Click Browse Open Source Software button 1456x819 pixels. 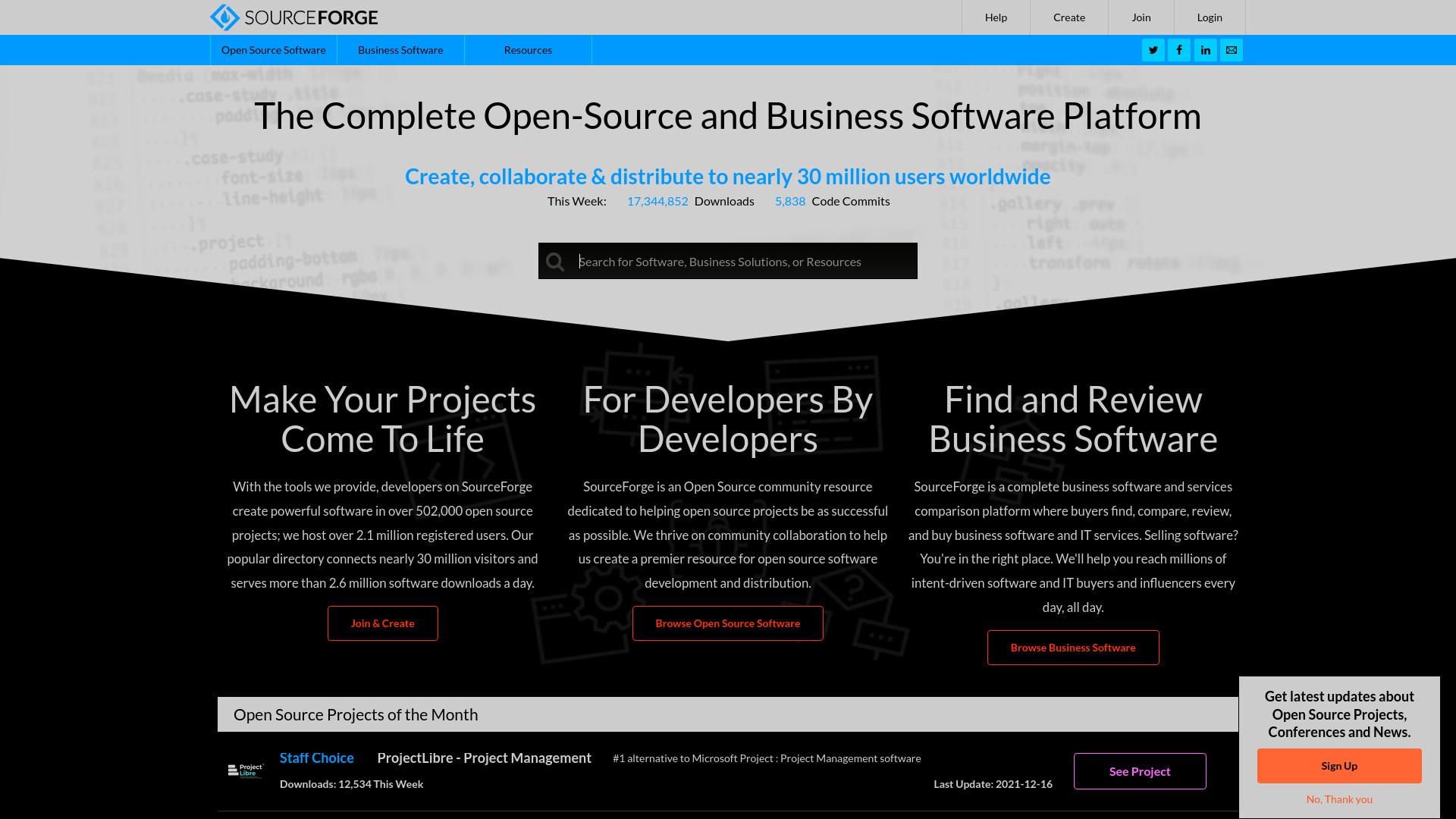click(x=727, y=623)
